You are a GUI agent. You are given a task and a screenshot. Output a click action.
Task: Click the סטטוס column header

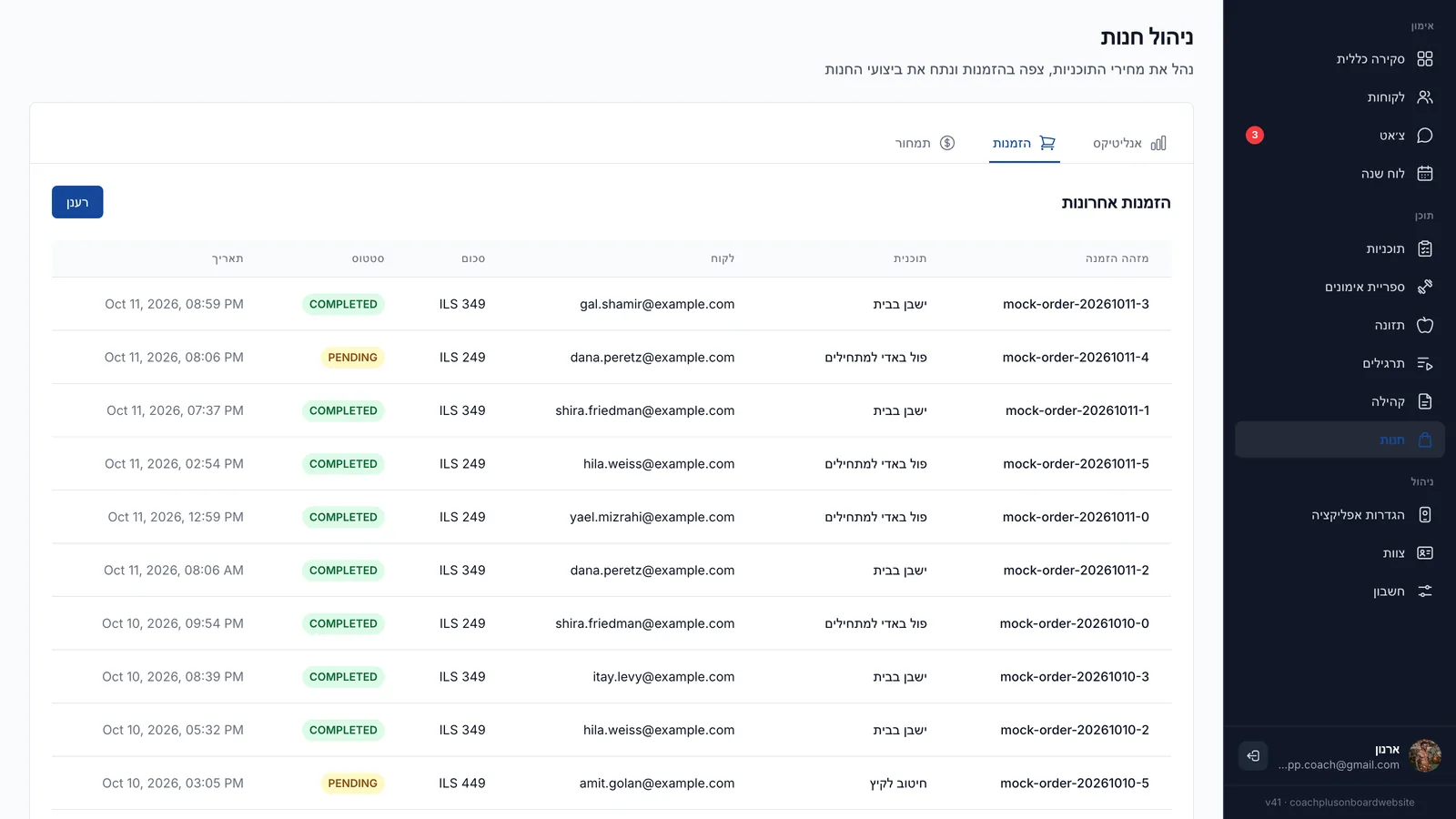(368, 259)
